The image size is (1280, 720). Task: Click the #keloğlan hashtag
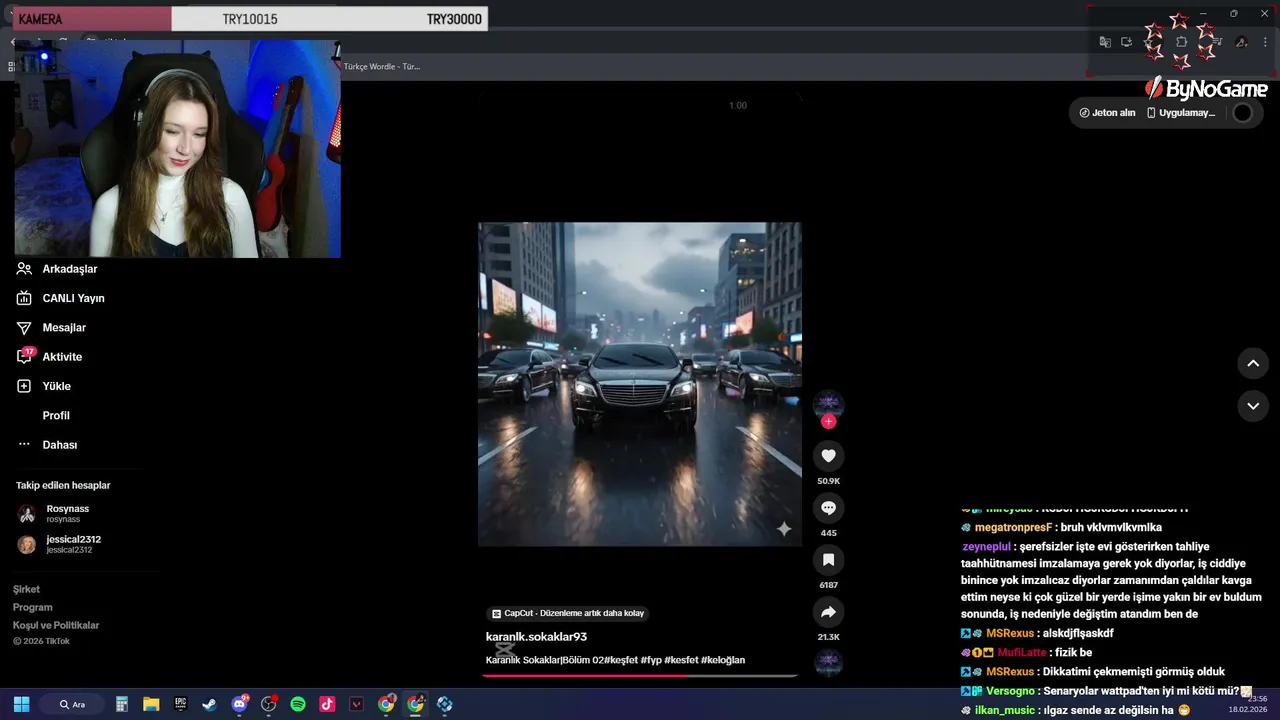click(x=723, y=660)
